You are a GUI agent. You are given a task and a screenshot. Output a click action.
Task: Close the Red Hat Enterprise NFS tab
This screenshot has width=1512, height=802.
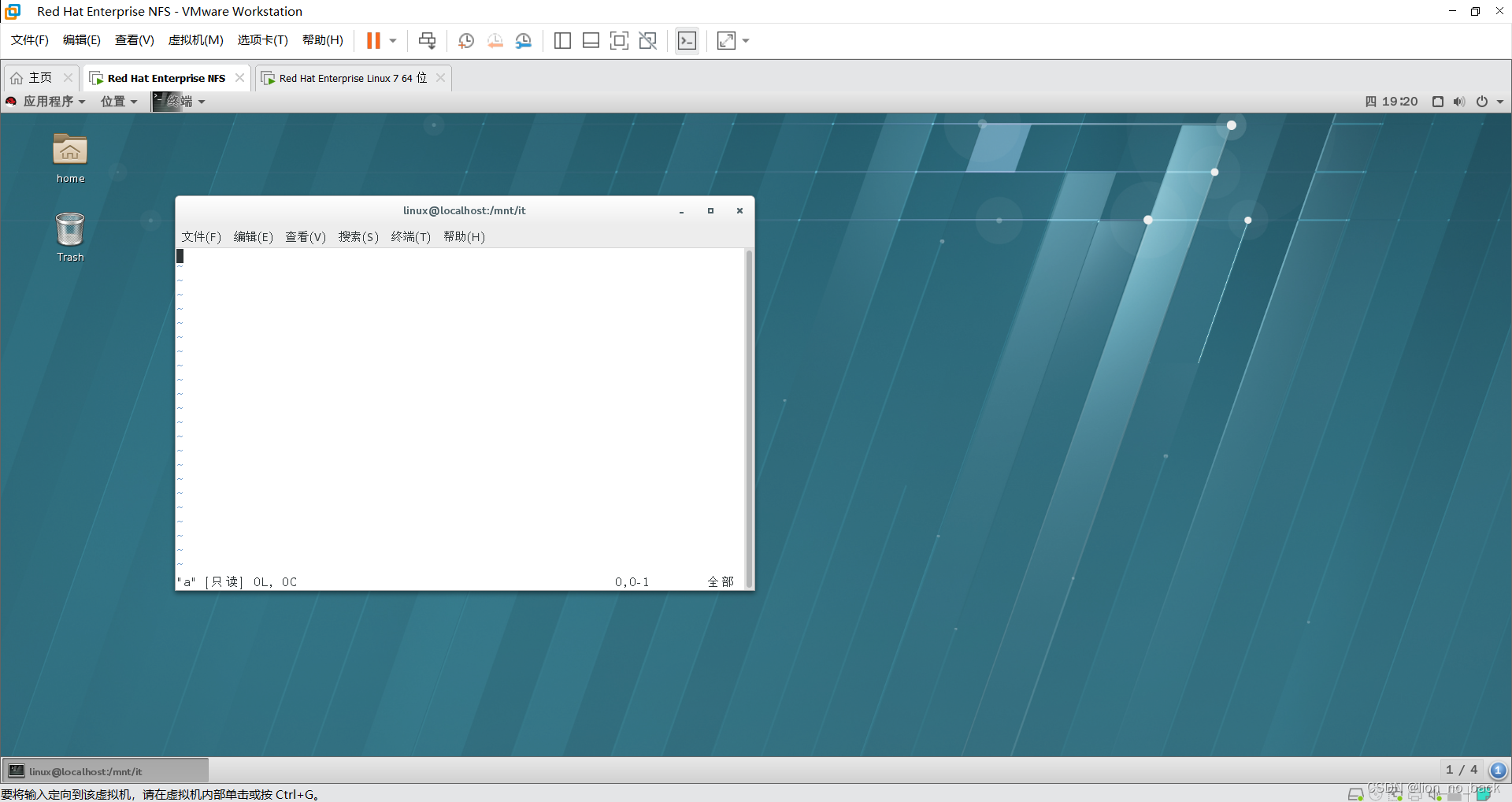tap(239, 77)
